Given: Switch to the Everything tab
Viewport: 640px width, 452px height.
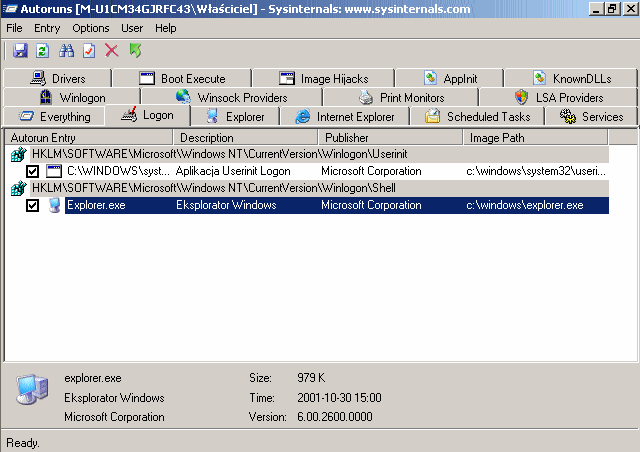Looking at the screenshot, I should tap(54, 117).
